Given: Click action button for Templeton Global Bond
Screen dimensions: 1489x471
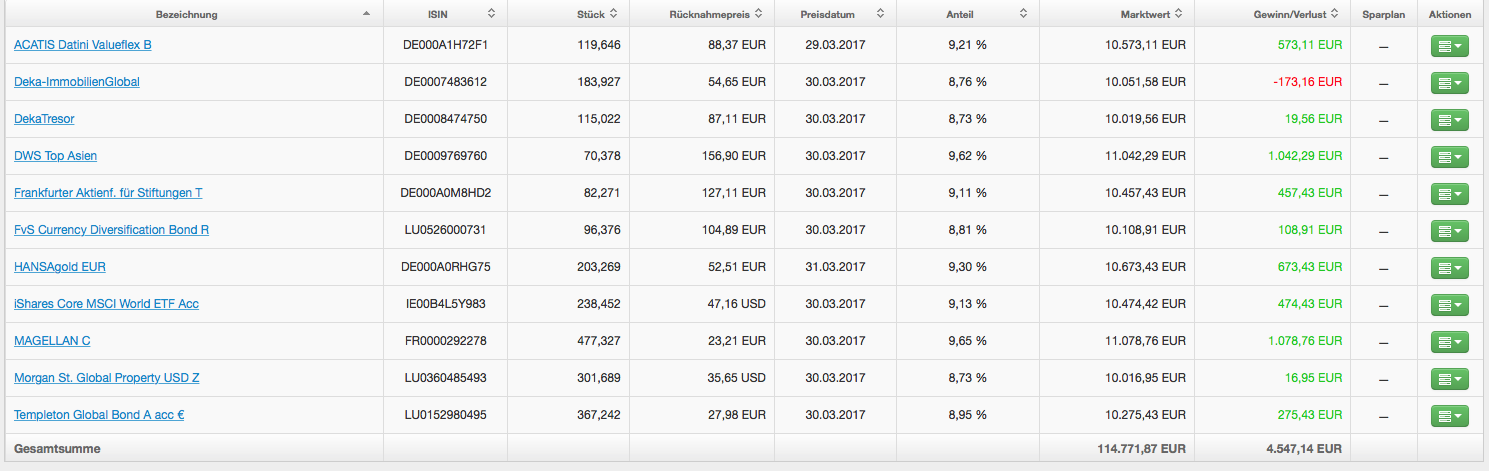Looking at the screenshot, I should [x=1449, y=416].
